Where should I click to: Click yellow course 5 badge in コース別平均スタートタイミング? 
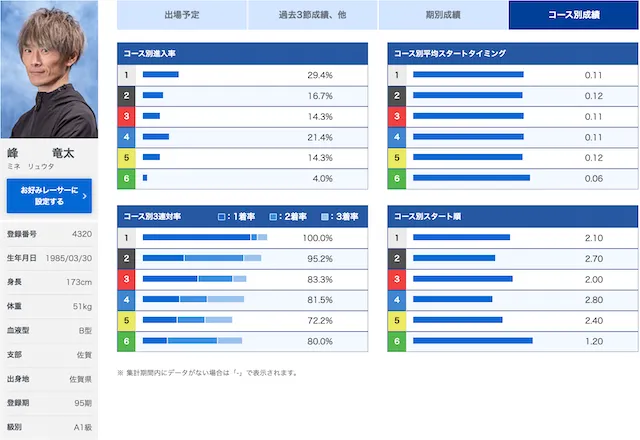coord(397,158)
